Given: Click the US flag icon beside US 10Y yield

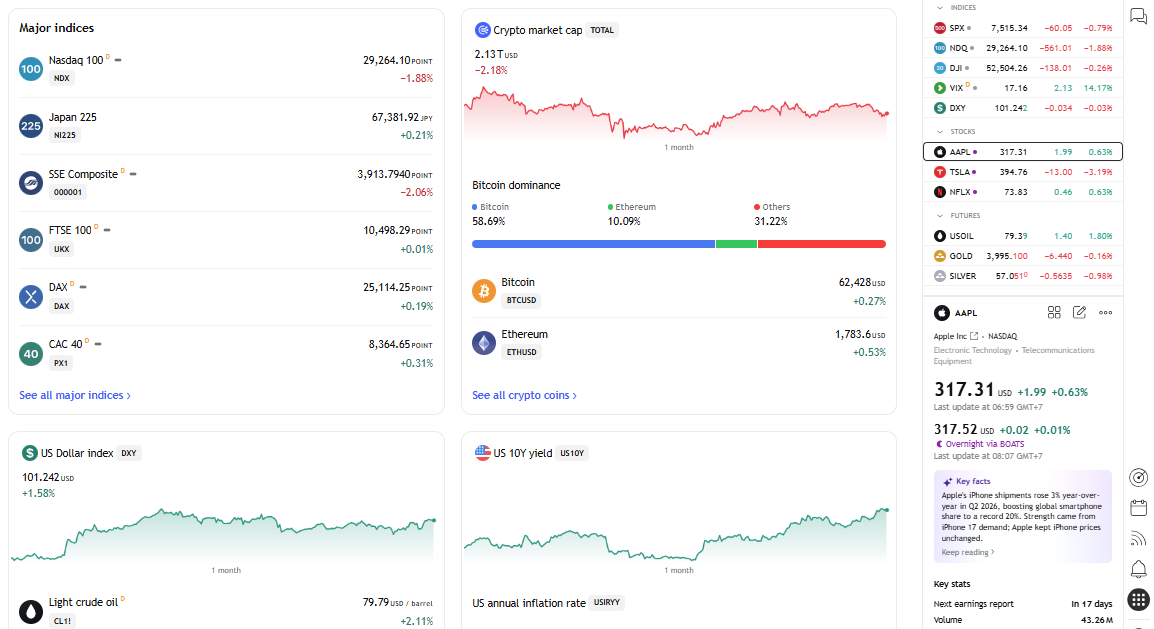Looking at the screenshot, I should pyautogui.click(x=483, y=453).
